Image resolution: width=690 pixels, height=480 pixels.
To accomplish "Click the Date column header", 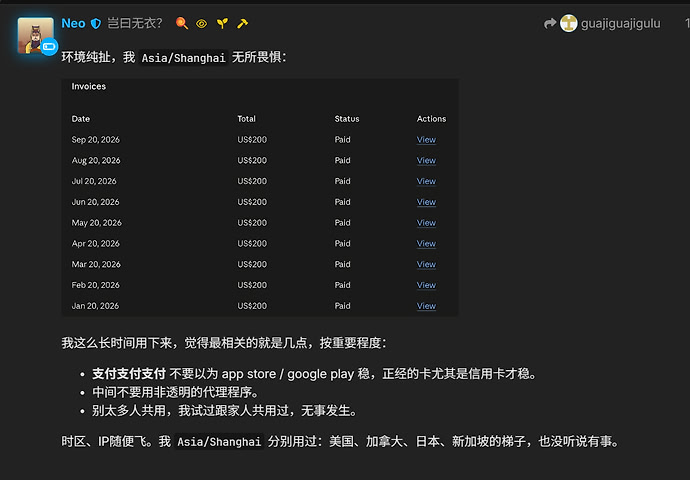I will pos(81,119).
